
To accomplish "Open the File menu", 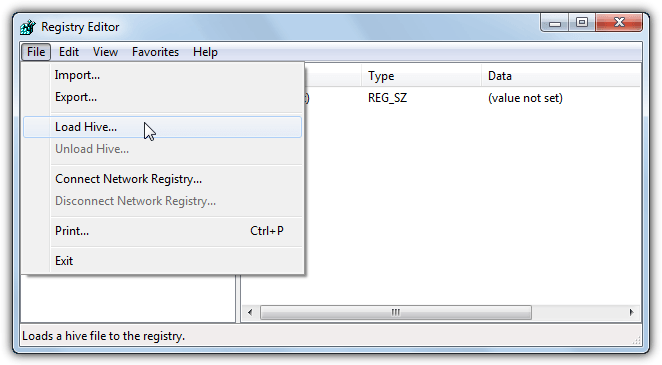I will [x=36, y=52].
